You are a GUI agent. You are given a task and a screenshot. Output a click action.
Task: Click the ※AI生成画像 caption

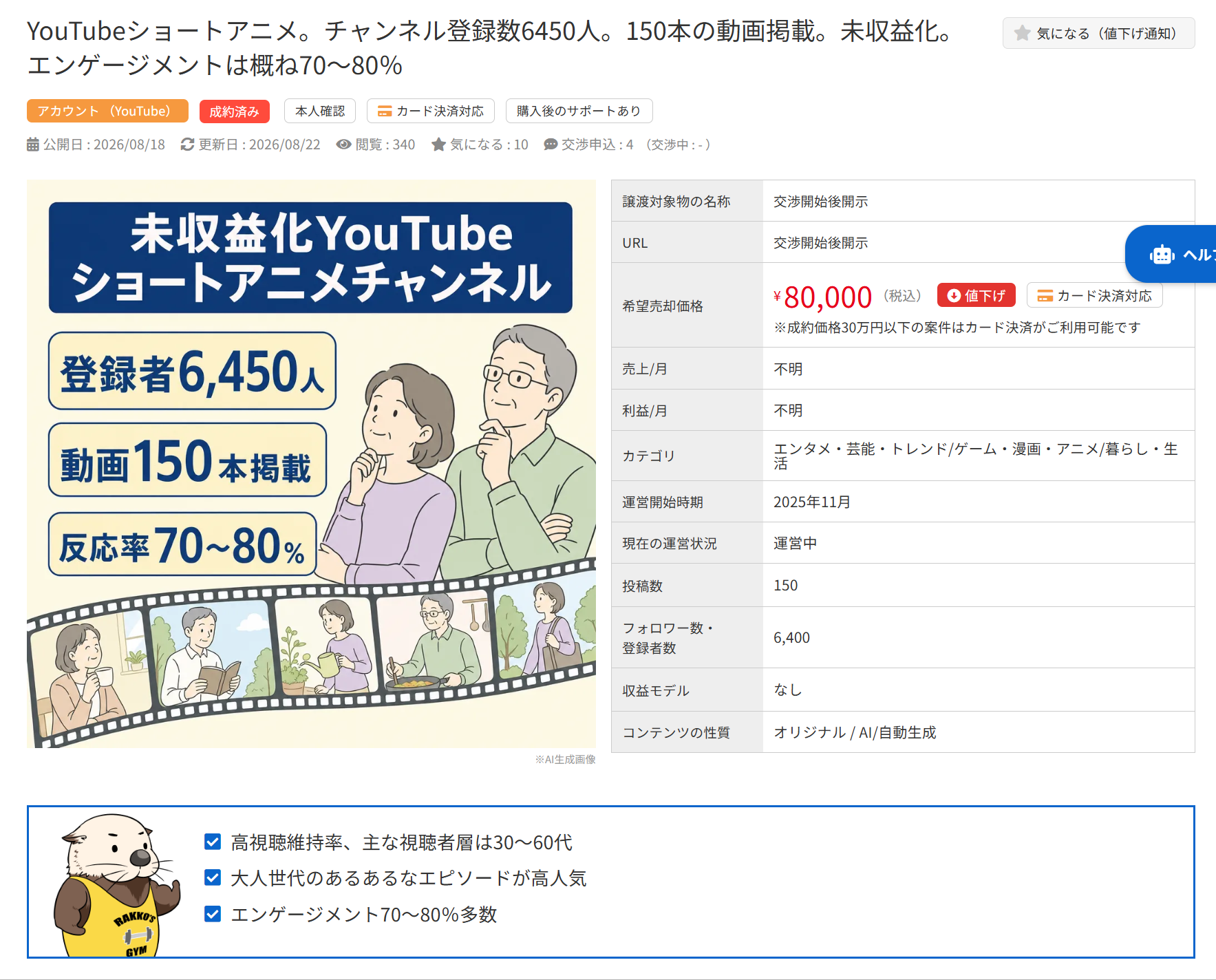point(565,759)
